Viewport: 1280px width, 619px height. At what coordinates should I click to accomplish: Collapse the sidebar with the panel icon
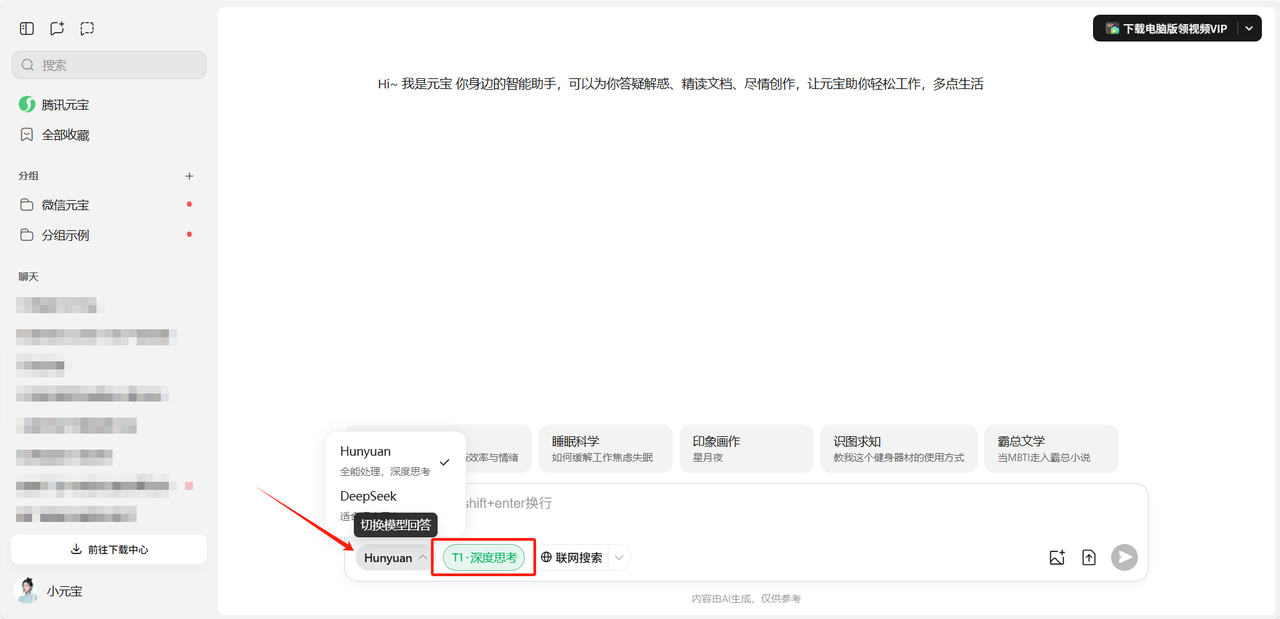coord(27,29)
